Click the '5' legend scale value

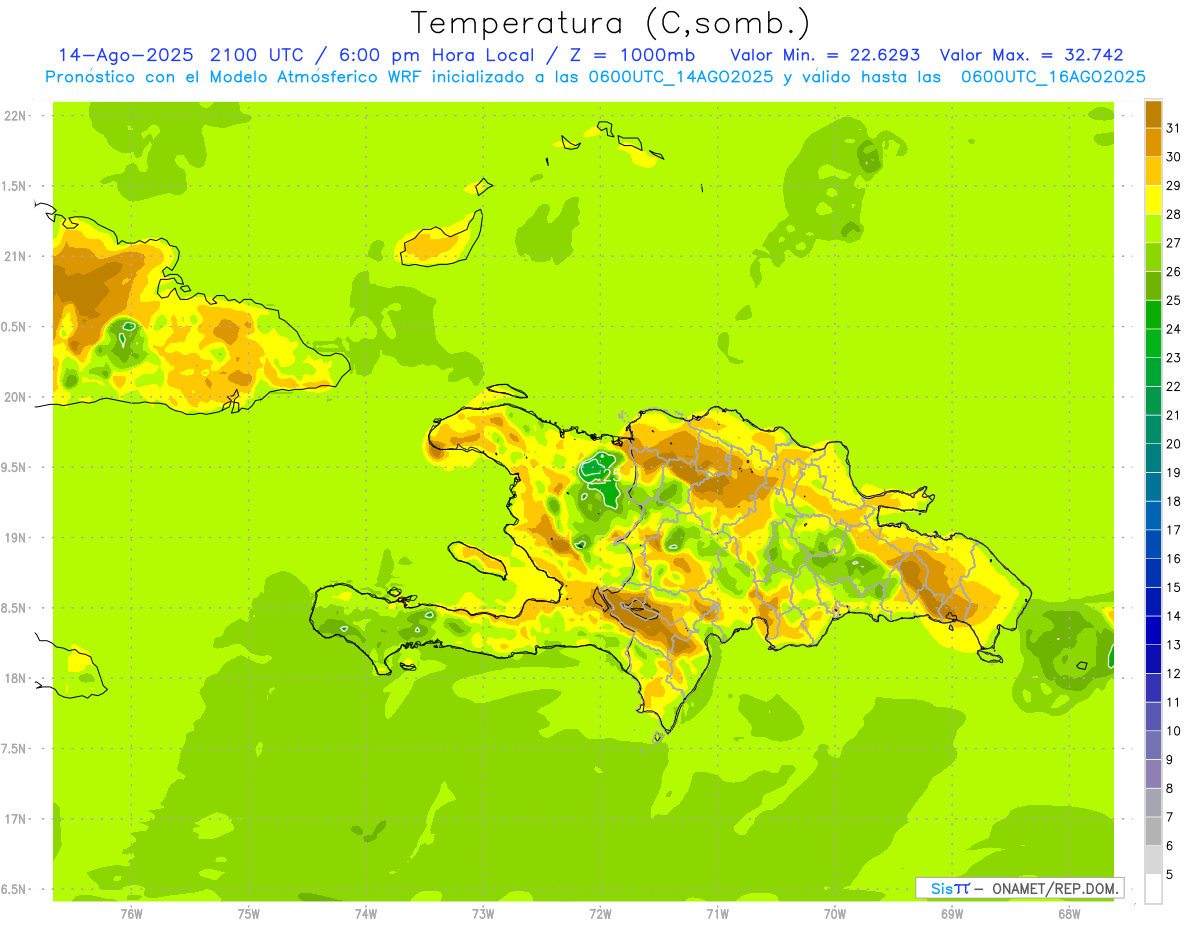(1170, 875)
